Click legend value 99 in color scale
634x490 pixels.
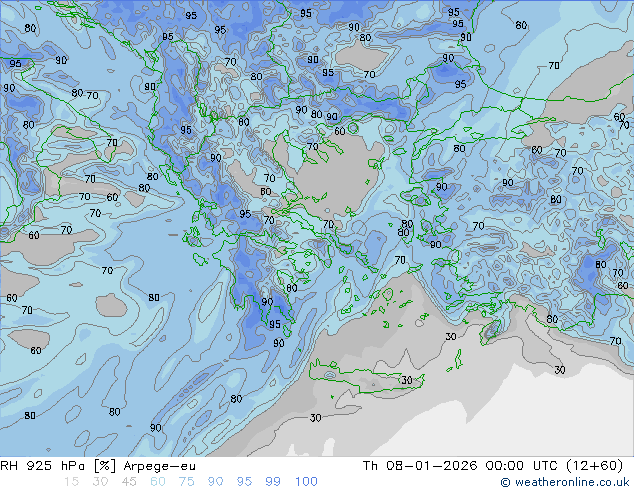[x=273, y=482]
